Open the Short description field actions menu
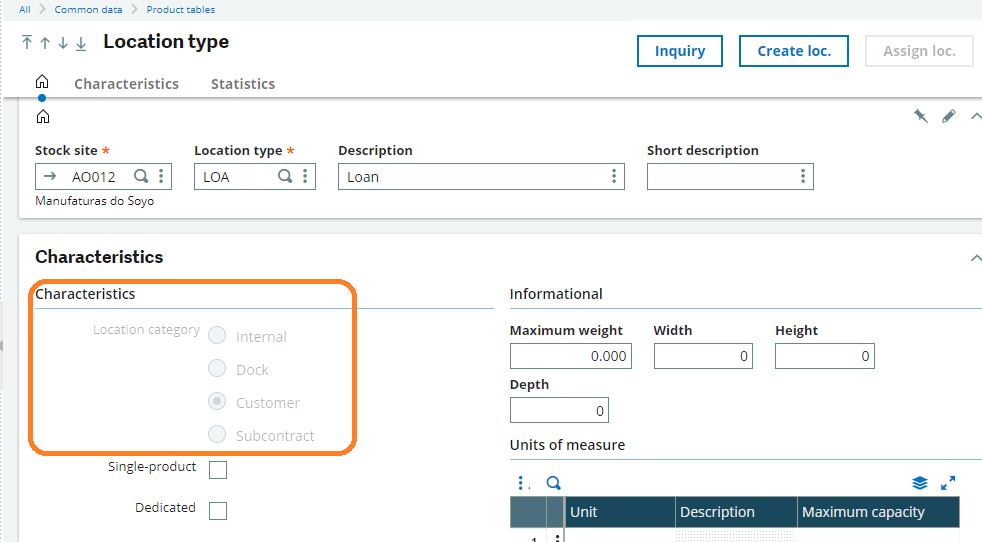This screenshot has width=982, height=542. pyautogui.click(x=802, y=177)
